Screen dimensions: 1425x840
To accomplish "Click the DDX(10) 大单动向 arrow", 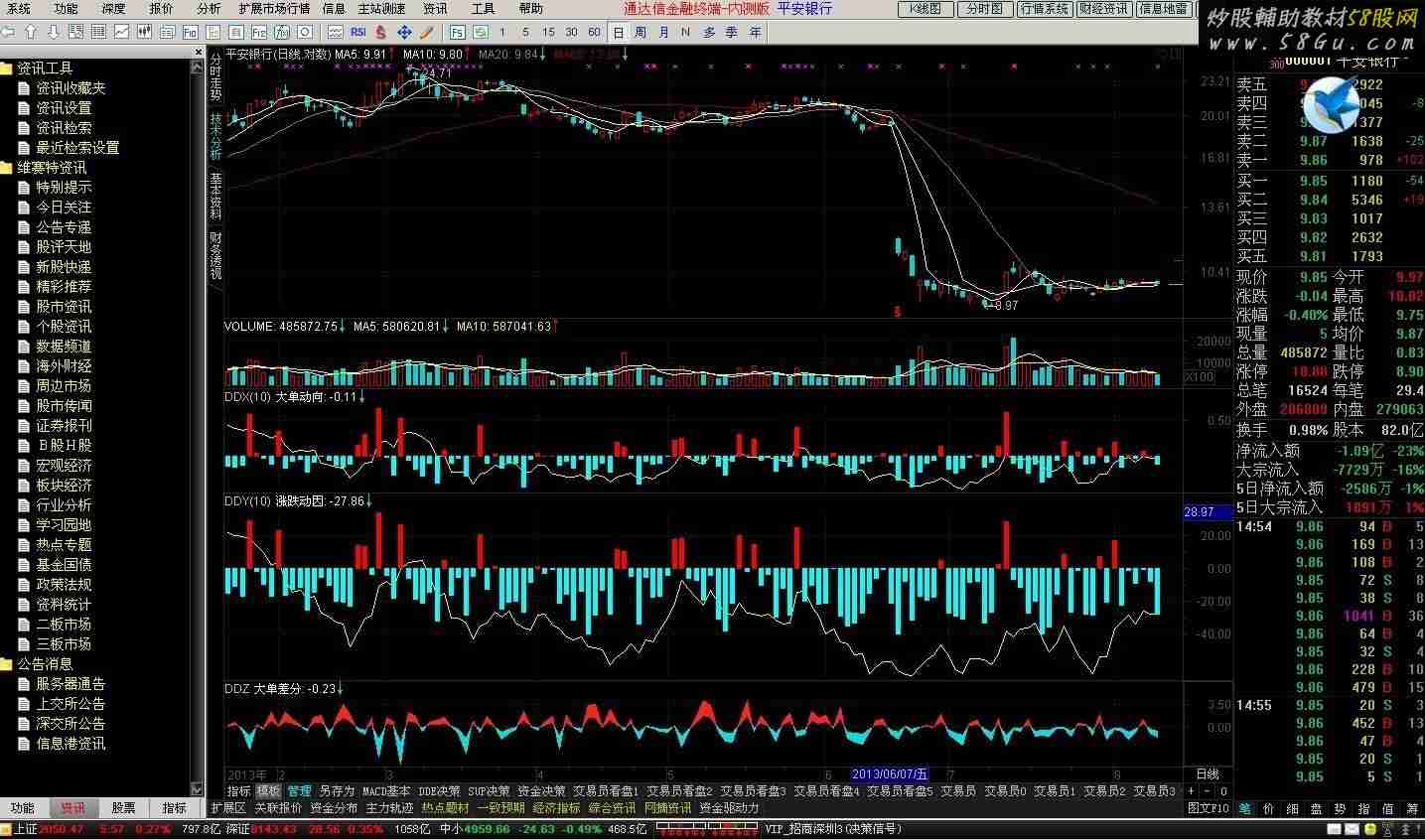I will (362, 396).
